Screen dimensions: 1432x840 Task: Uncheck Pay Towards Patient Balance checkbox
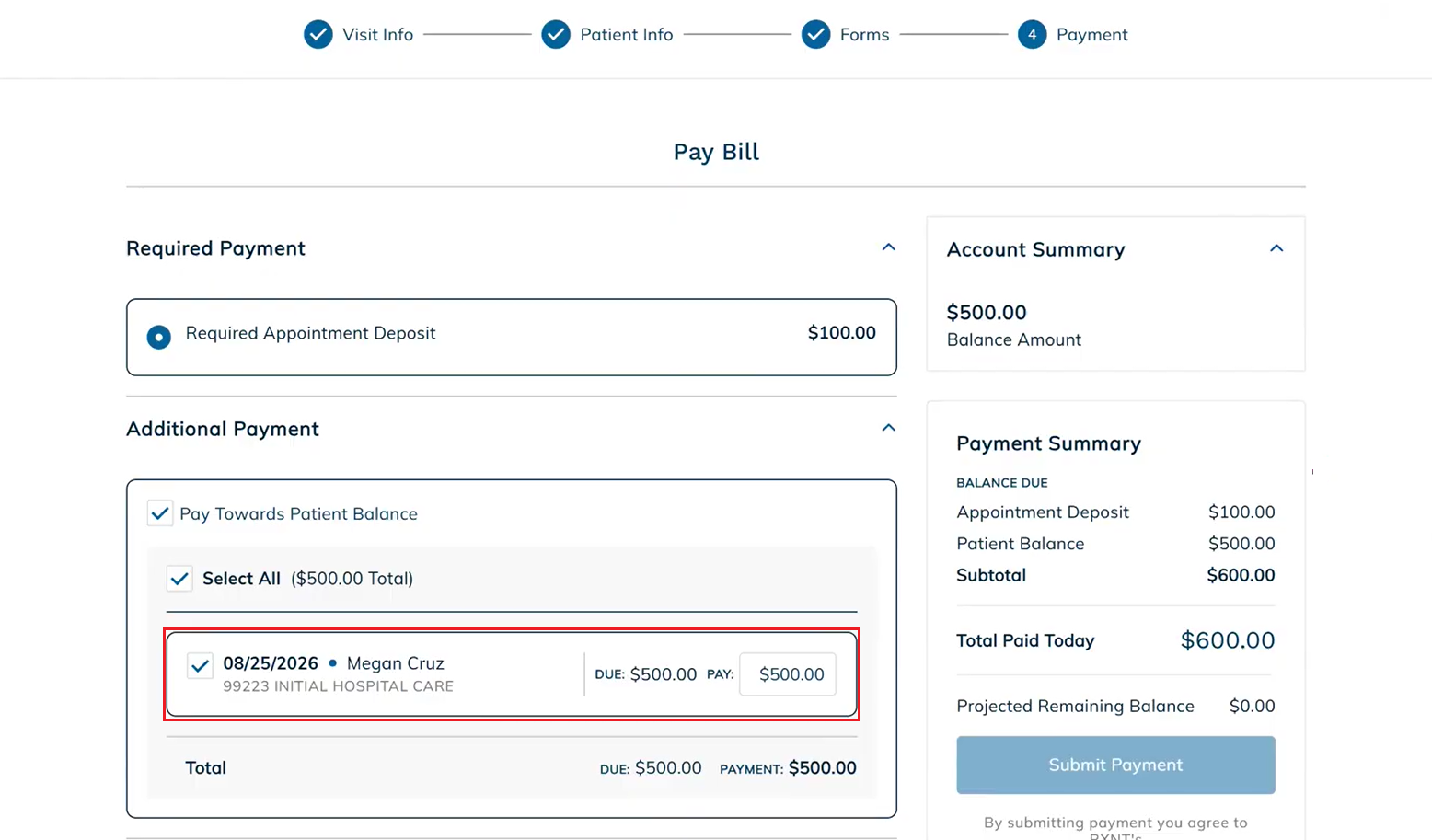coord(160,513)
